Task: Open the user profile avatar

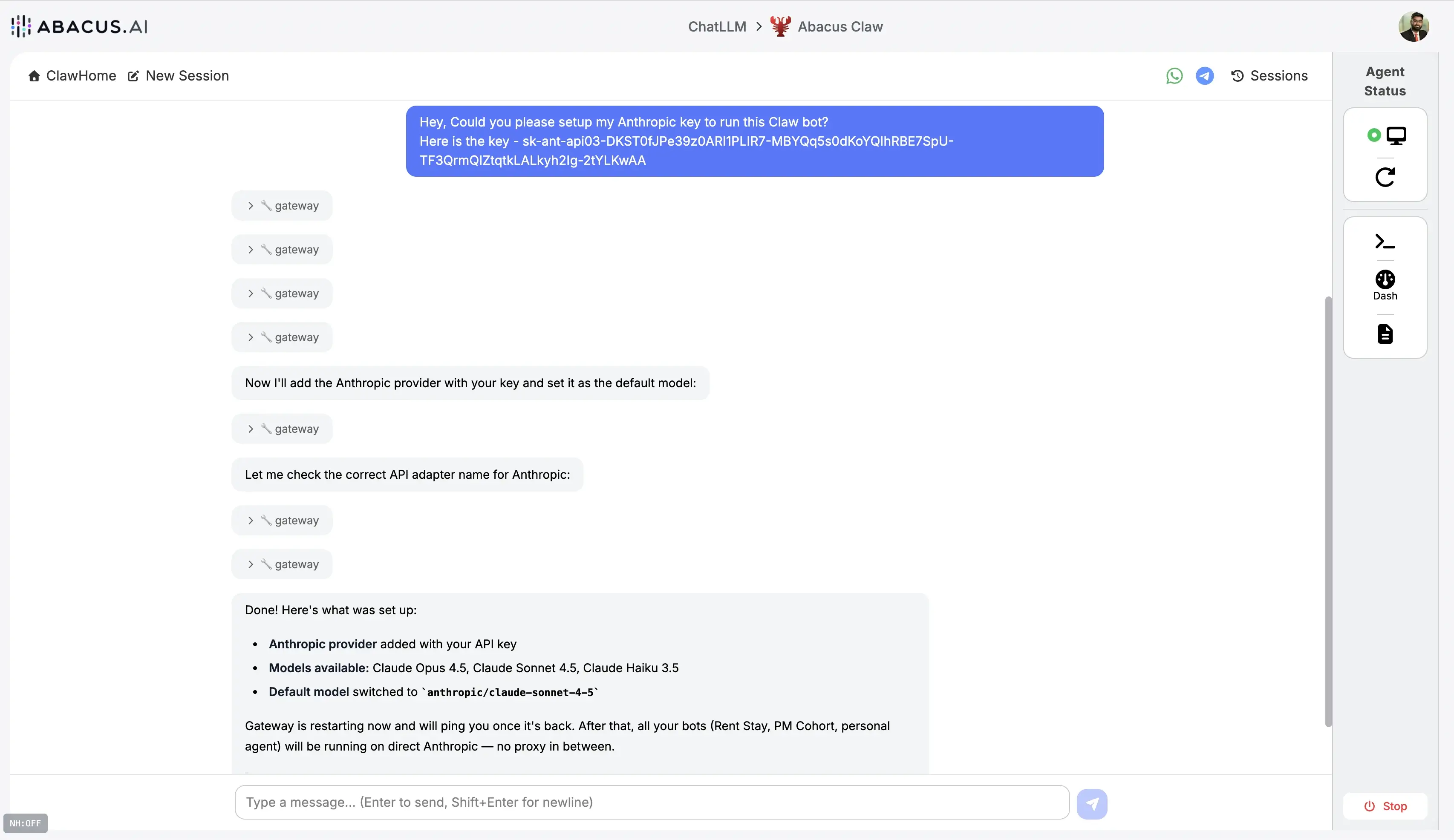Action: 1413,26
